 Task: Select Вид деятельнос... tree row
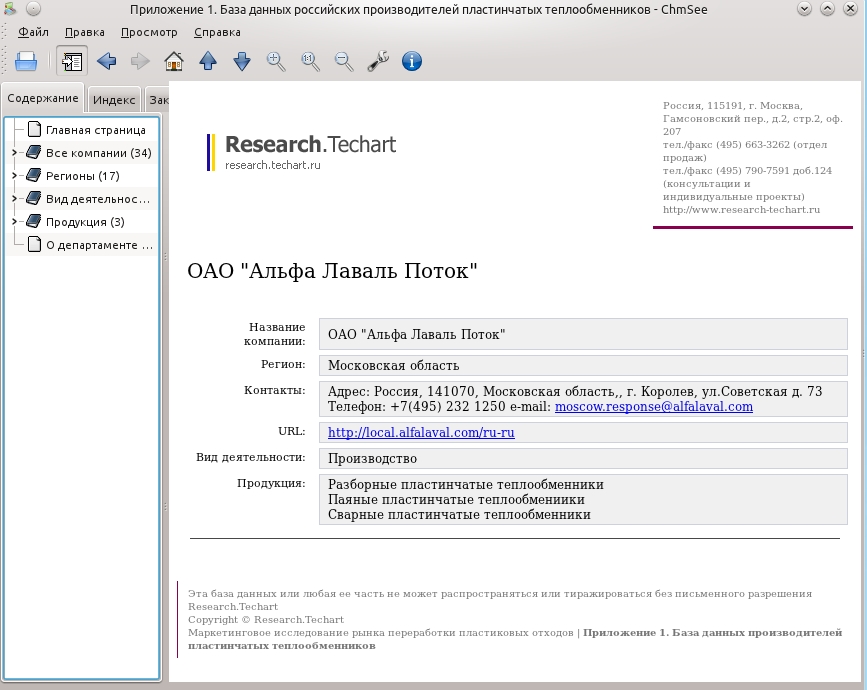(x=83, y=199)
